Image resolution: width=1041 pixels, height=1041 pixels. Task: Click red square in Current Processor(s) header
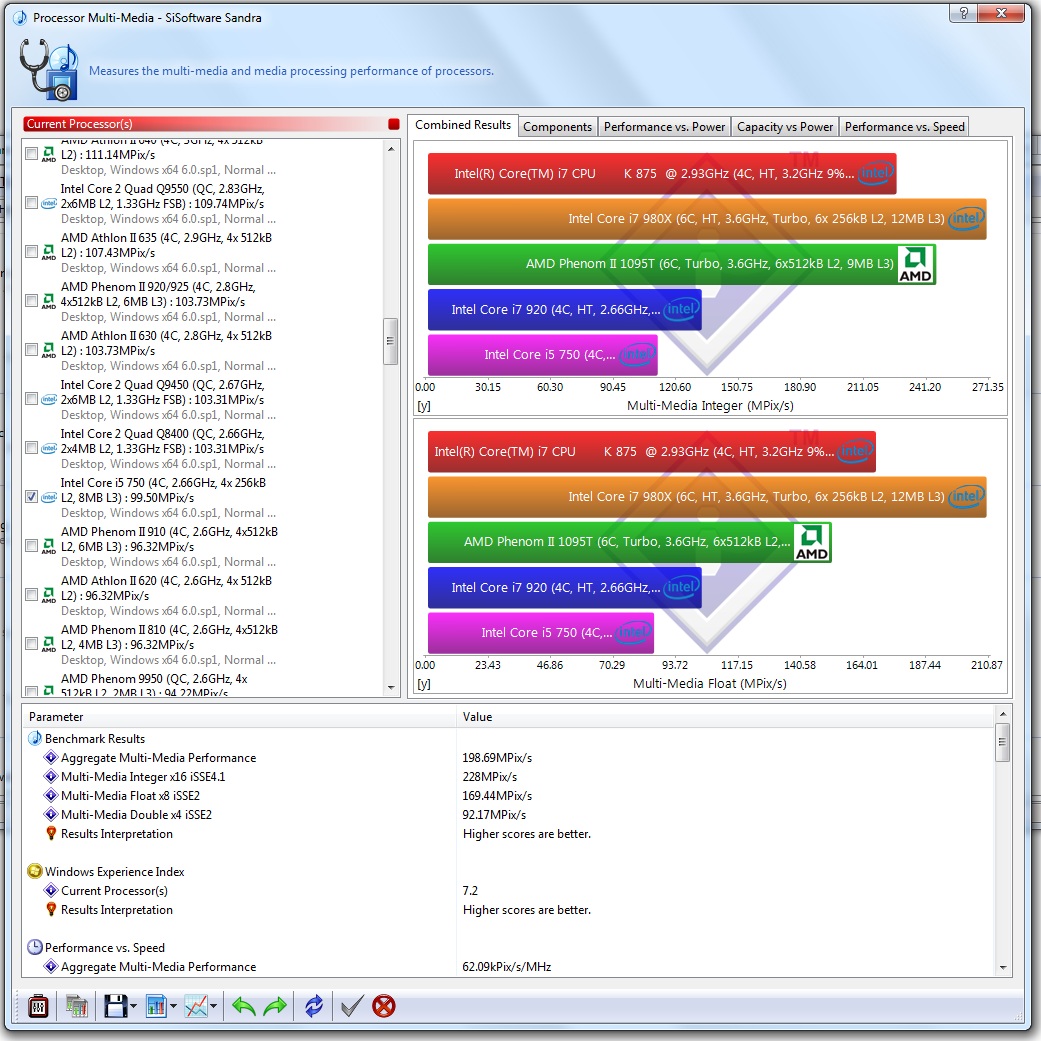[394, 124]
